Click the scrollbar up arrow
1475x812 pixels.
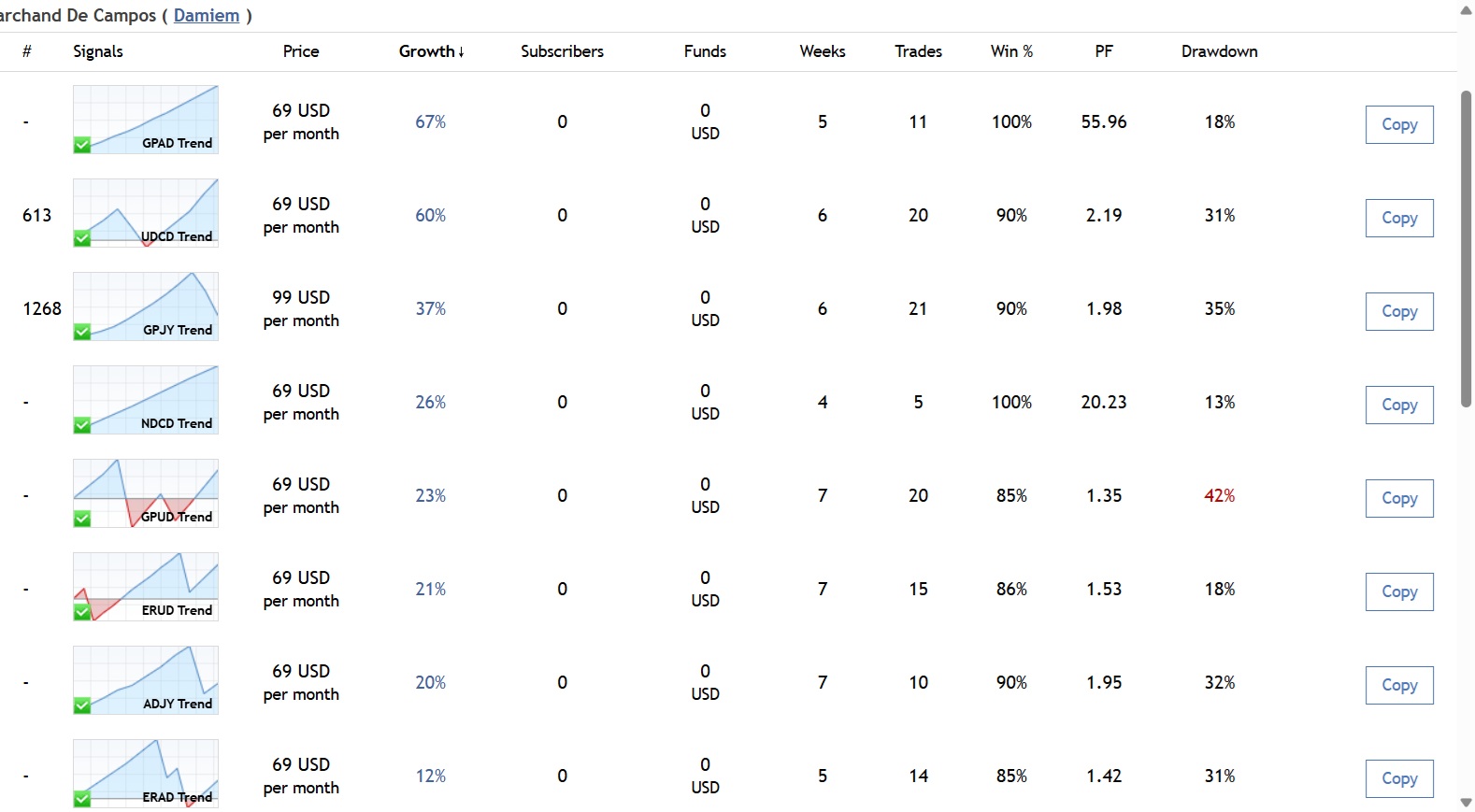pos(1466,9)
